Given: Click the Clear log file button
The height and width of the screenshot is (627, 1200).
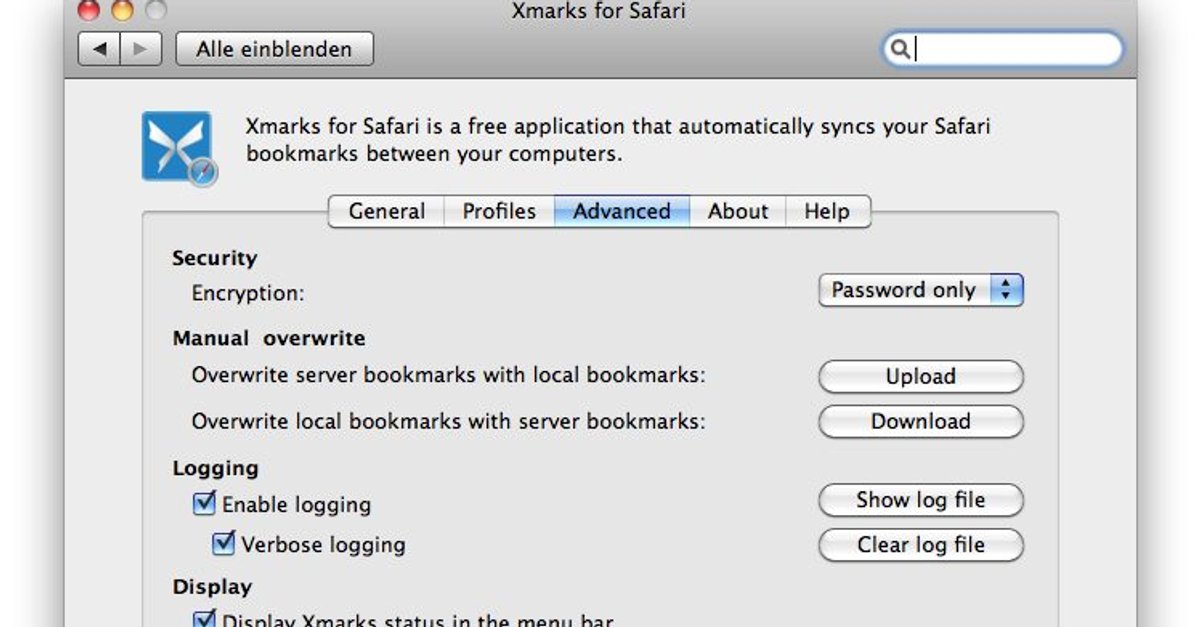Looking at the screenshot, I should coord(921,545).
